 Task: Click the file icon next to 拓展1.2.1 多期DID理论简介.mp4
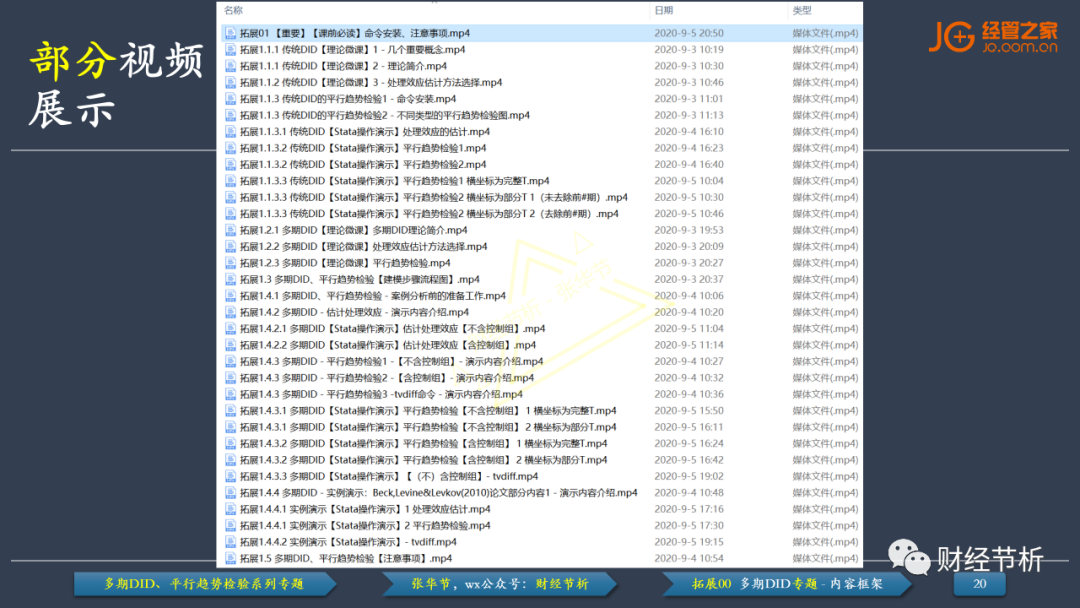(x=231, y=230)
